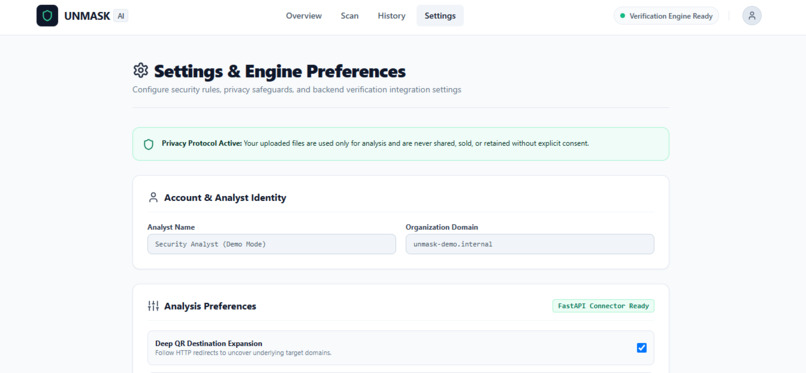The image size is (806, 373).
Task: Select the Settings tab
Action: tap(440, 16)
